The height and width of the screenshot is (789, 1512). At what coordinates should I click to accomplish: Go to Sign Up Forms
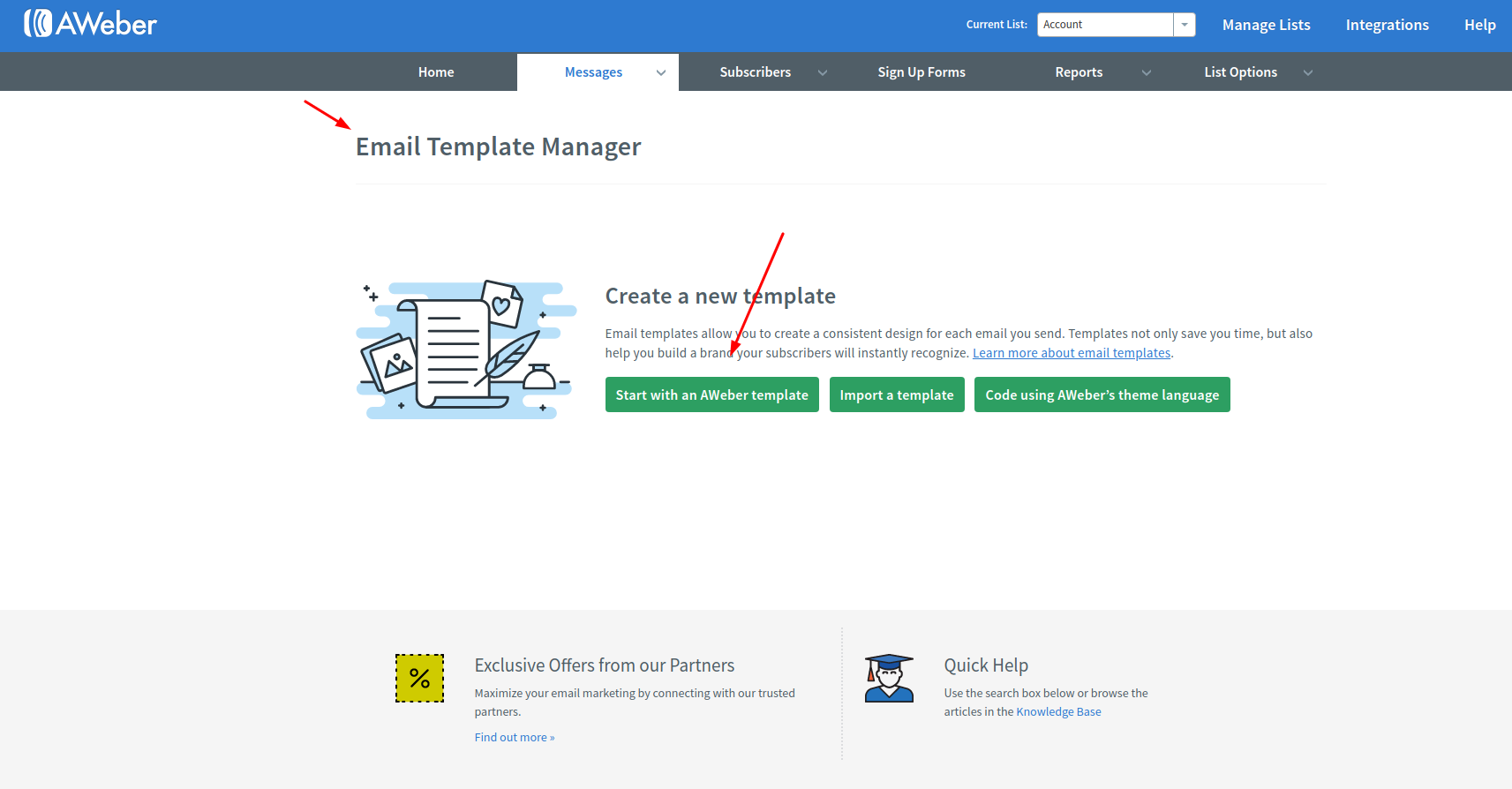[x=921, y=72]
